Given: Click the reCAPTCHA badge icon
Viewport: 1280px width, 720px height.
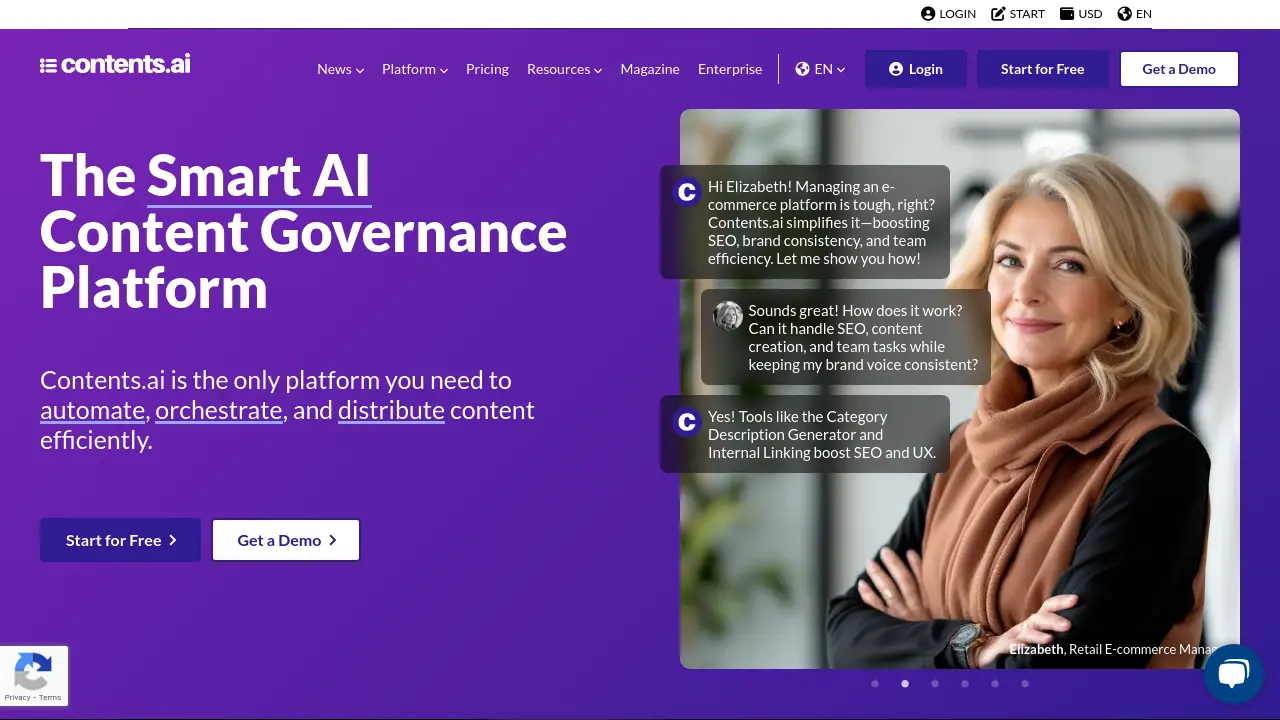Looking at the screenshot, I should 33,671.
